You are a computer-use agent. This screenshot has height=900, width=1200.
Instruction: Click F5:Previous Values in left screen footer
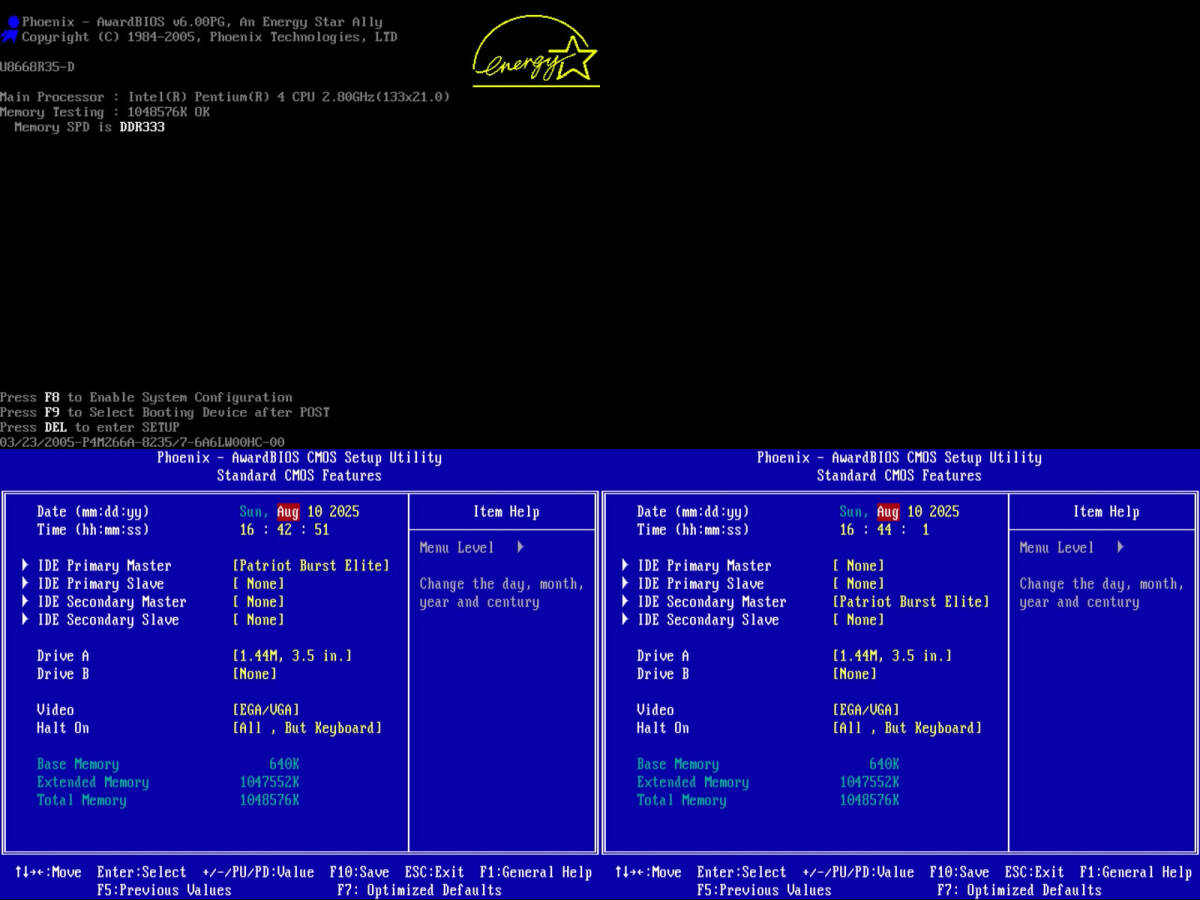tap(164, 890)
